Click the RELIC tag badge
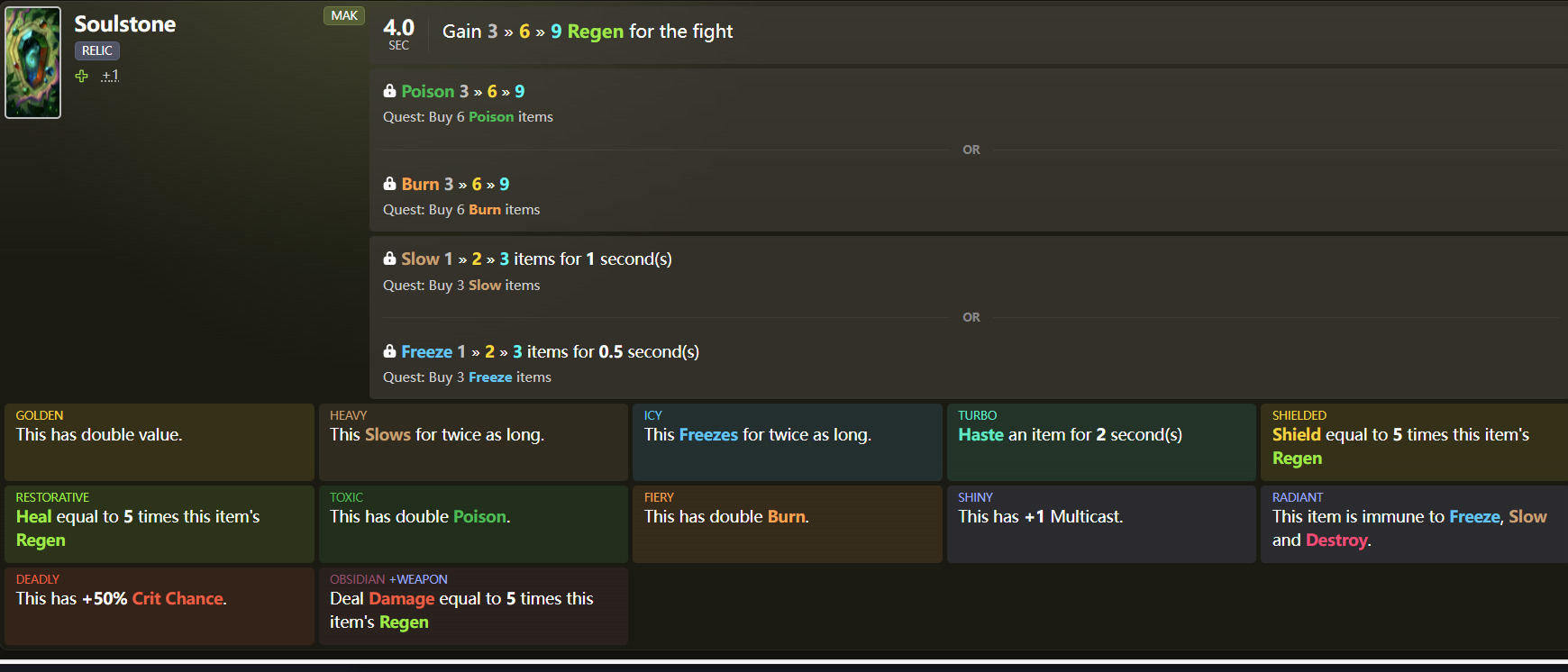This screenshot has width=1568, height=672. (97, 50)
